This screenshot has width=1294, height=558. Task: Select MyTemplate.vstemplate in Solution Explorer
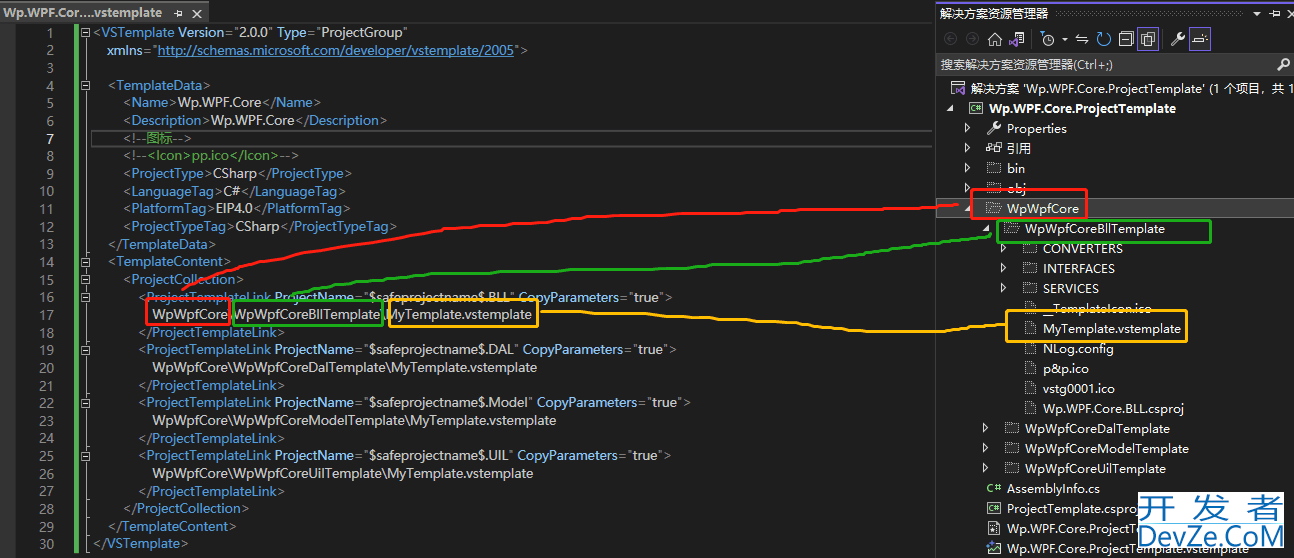pos(1102,328)
